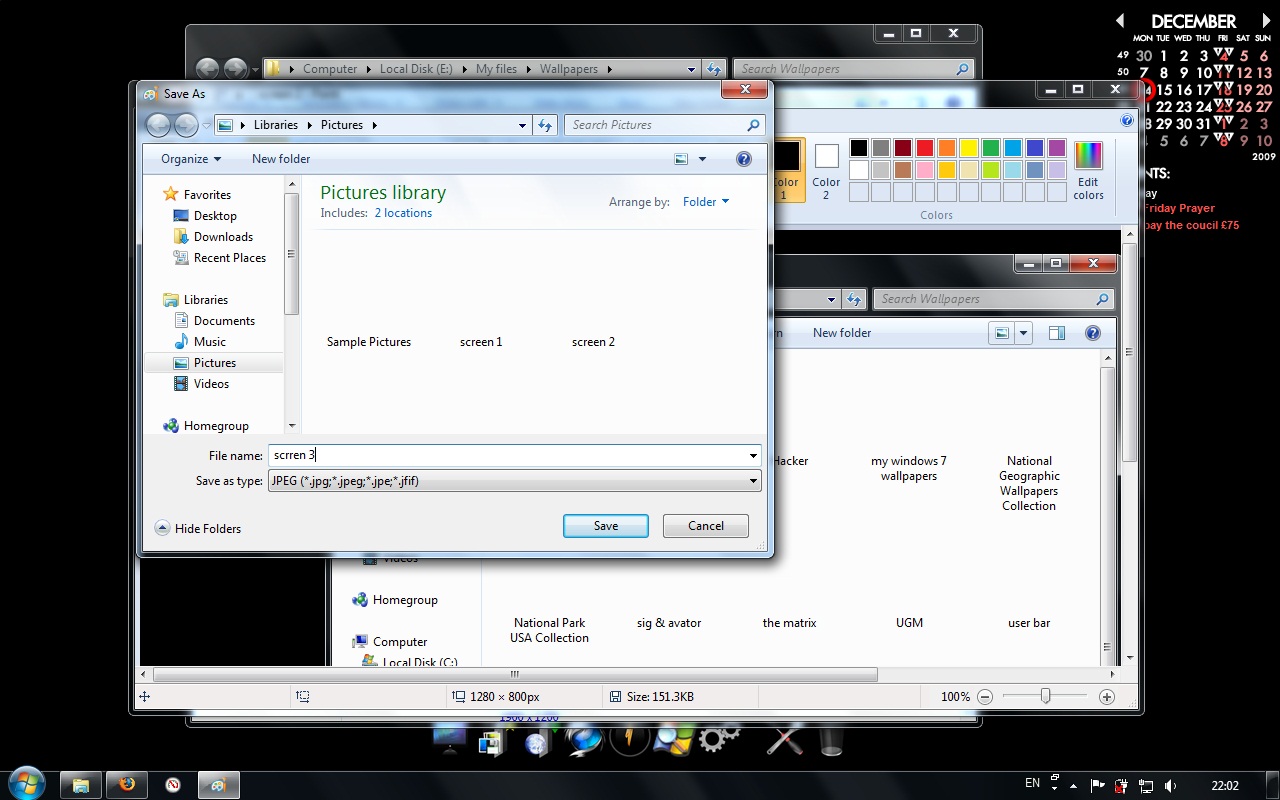Viewport: 1280px width, 800px height.
Task: Click the 2 locations link under Pictures library
Action: click(403, 212)
